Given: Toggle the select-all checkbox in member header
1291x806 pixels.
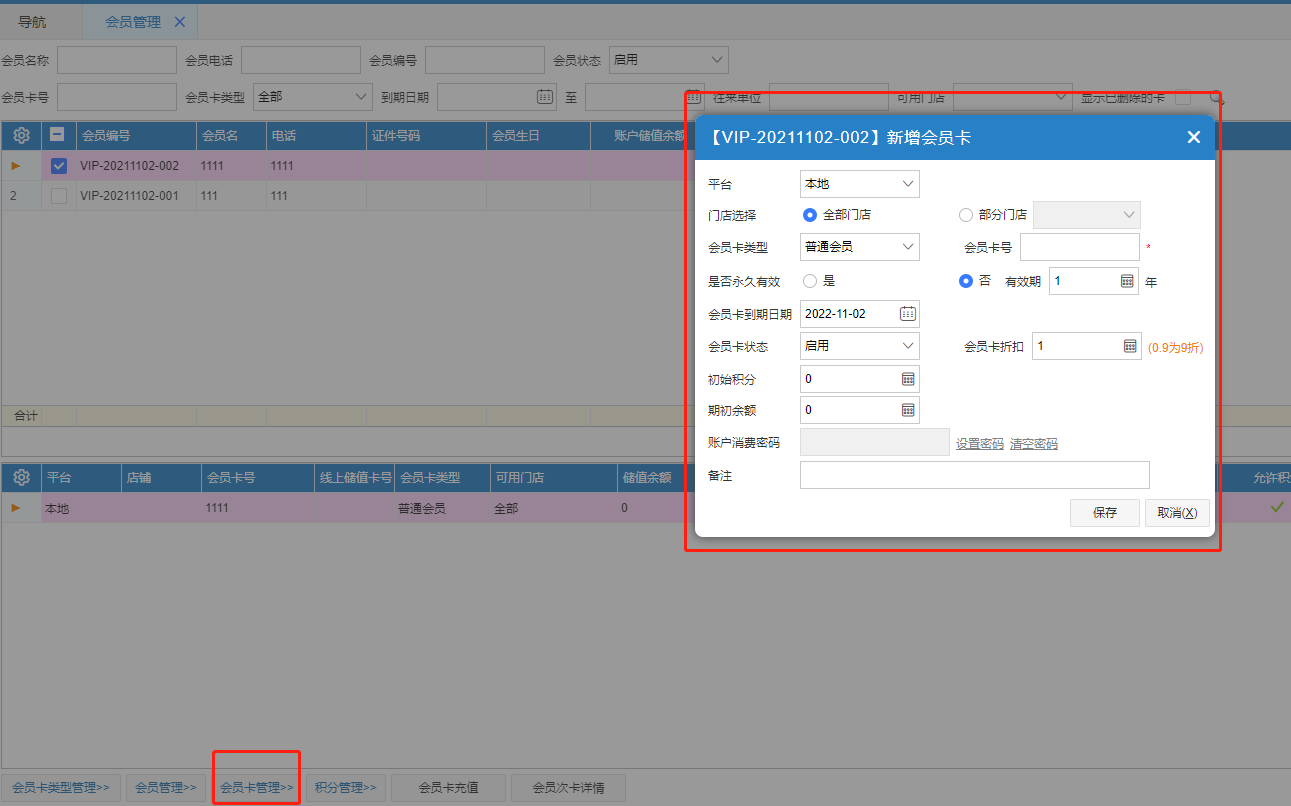Looking at the screenshot, I should click(59, 135).
